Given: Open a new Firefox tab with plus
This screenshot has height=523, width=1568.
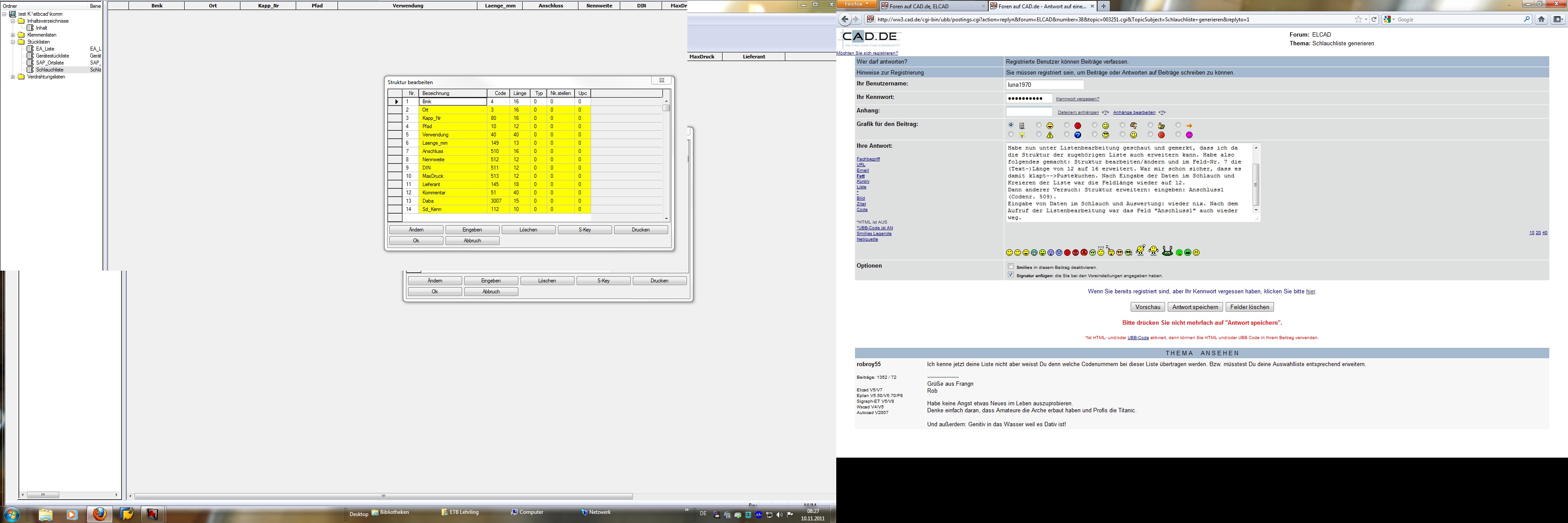Looking at the screenshot, I should click(1104, 6).
